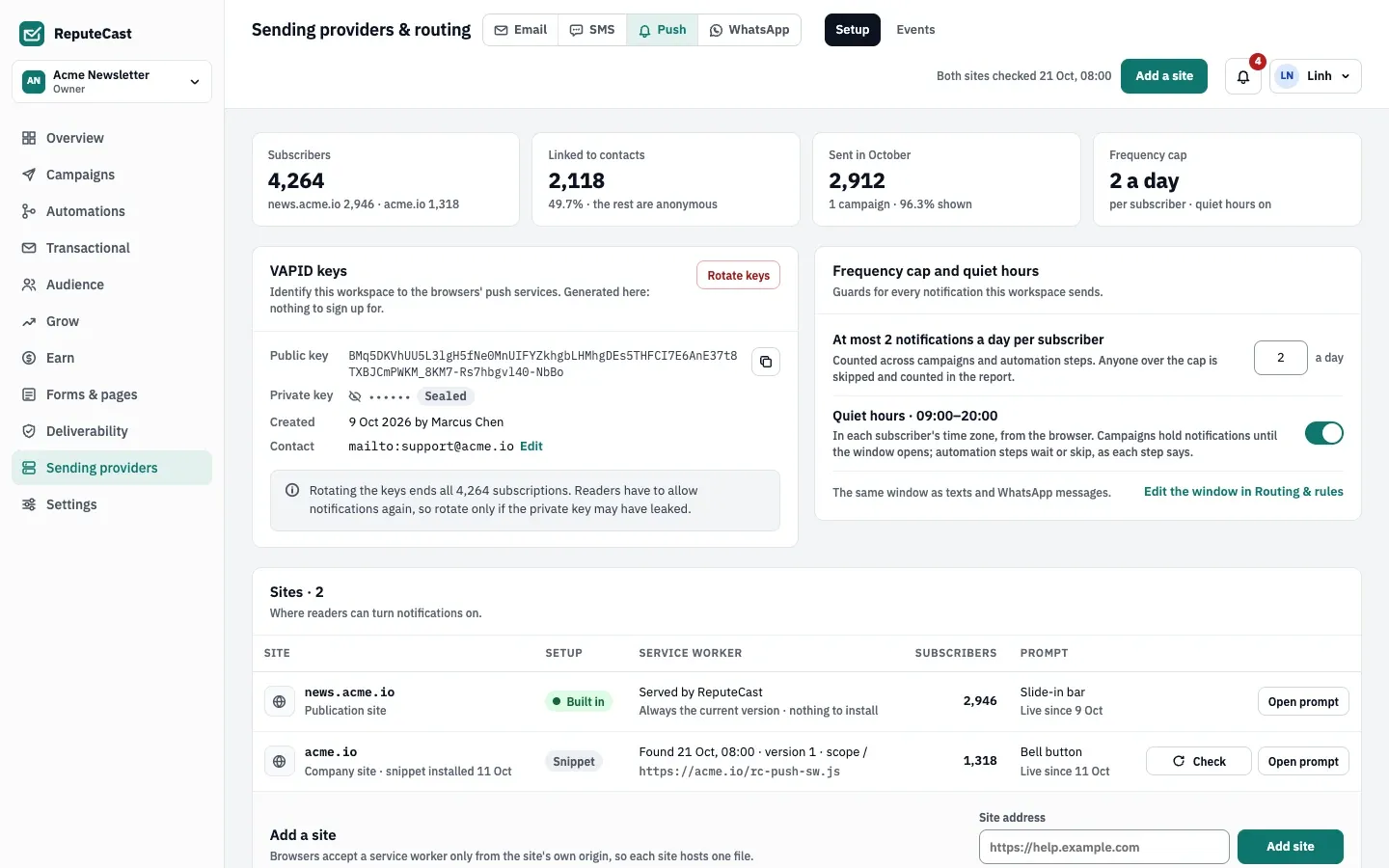1389x868 pixels.
Task: Open Deliverability in the sidebar
Action: click(x=112, y=431)
